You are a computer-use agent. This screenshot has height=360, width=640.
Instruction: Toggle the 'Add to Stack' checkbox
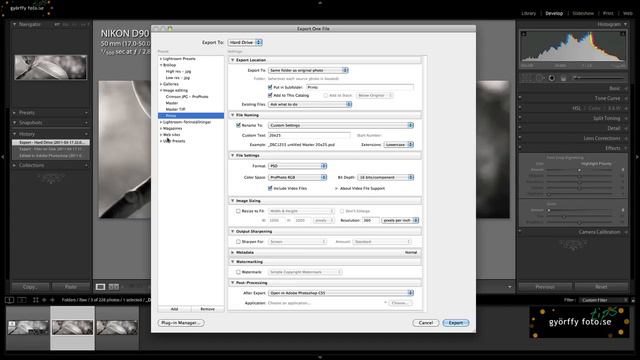click(326, 95)
